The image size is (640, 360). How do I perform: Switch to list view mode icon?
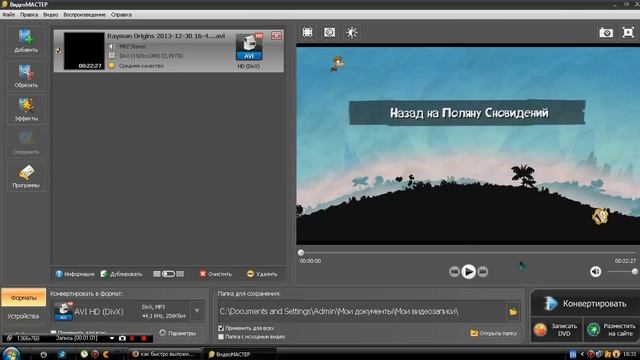(x=157, y=274)
